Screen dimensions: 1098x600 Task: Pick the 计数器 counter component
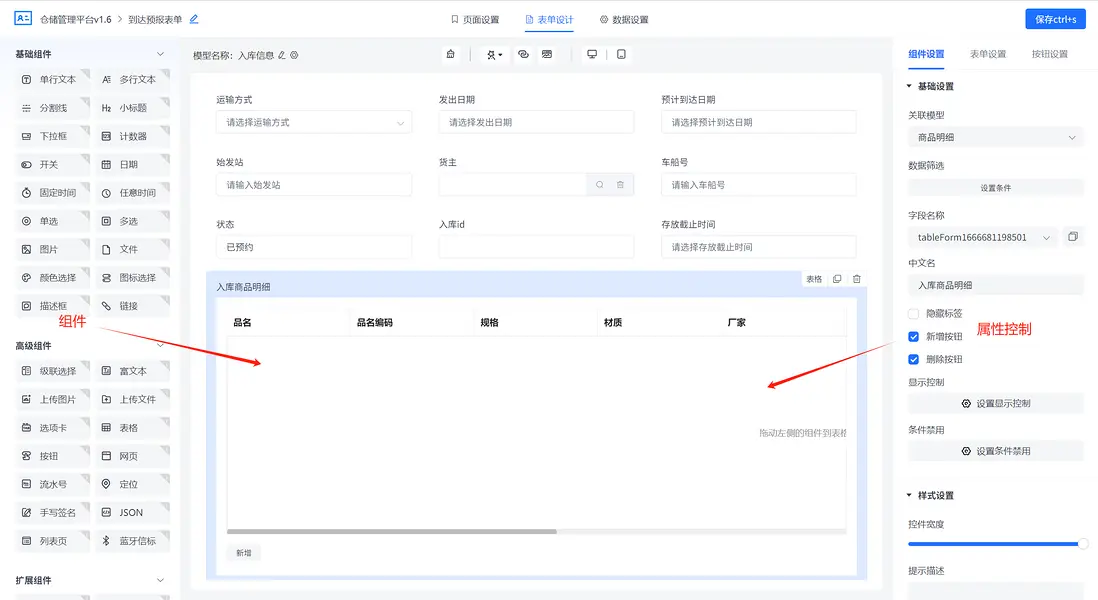tap(133, 137)
